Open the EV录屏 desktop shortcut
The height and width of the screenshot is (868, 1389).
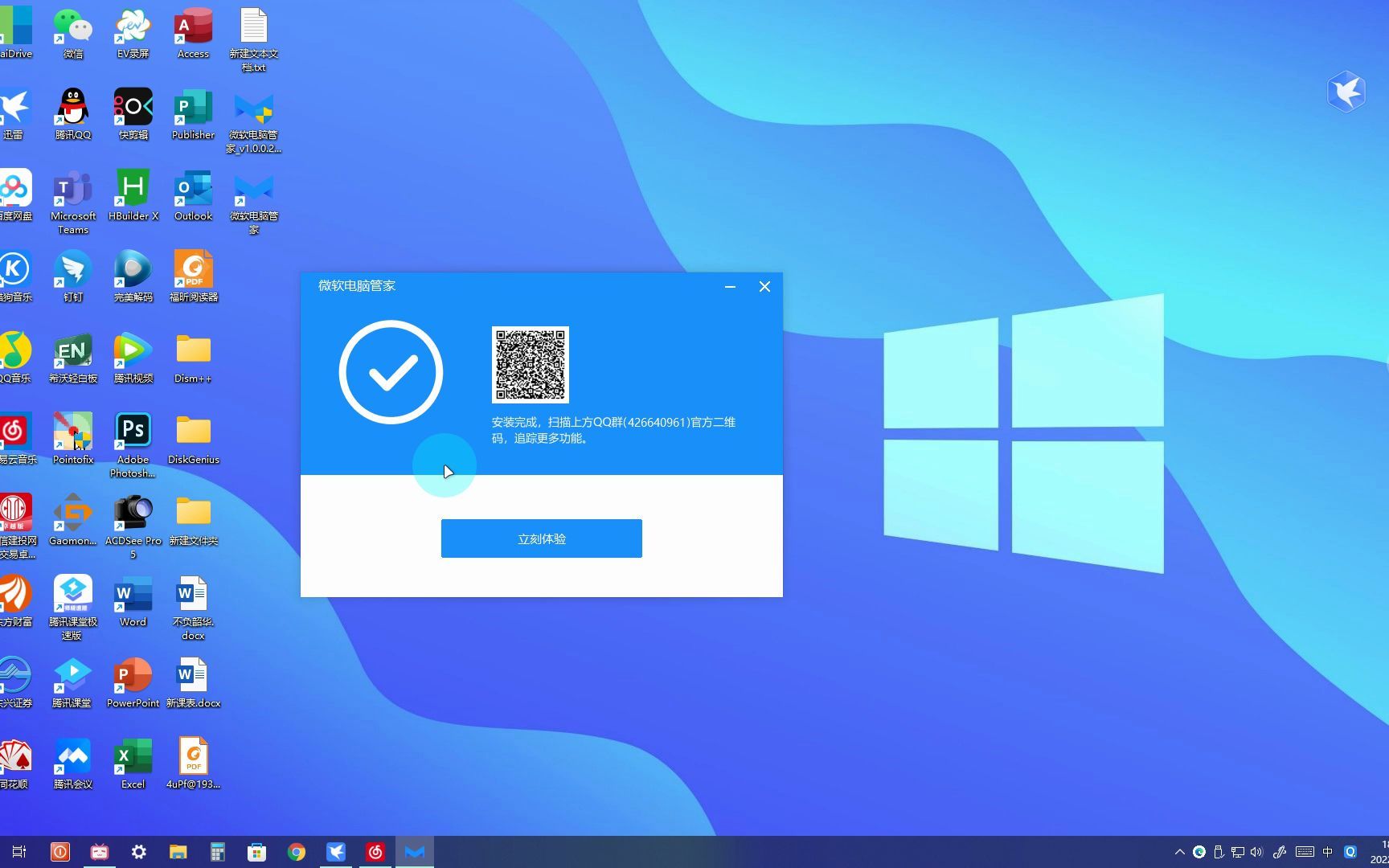pyautogui.click(x=133, y=33)
